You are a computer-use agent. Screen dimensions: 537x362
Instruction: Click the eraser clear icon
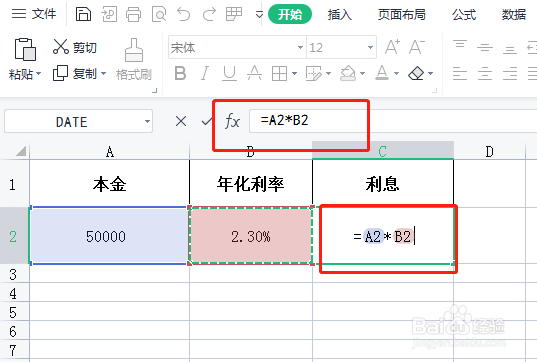[x=416, y=73]
